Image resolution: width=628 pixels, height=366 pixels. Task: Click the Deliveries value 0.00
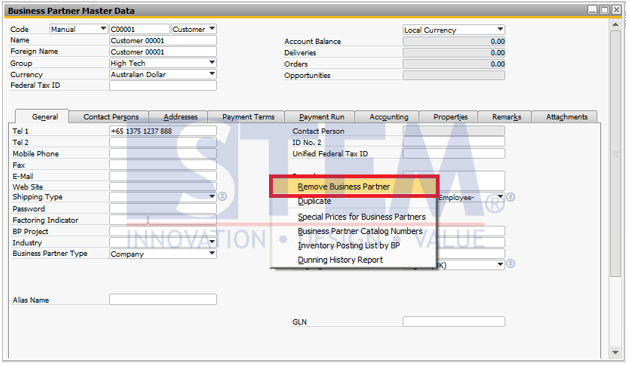(454, 52)
